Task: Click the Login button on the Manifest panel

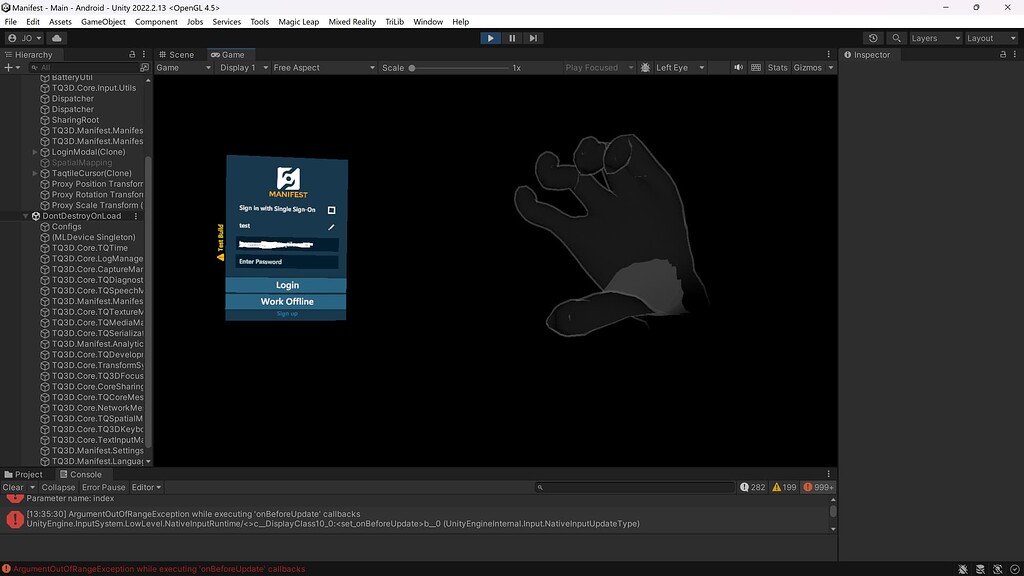Action: (x=286, y=285)
